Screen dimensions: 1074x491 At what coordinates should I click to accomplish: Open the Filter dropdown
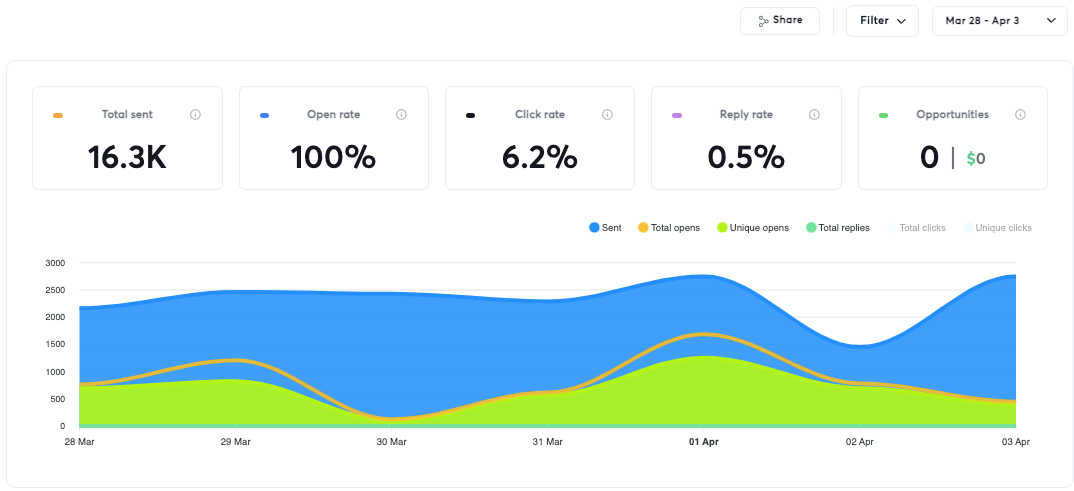click(x=881, y=21)
